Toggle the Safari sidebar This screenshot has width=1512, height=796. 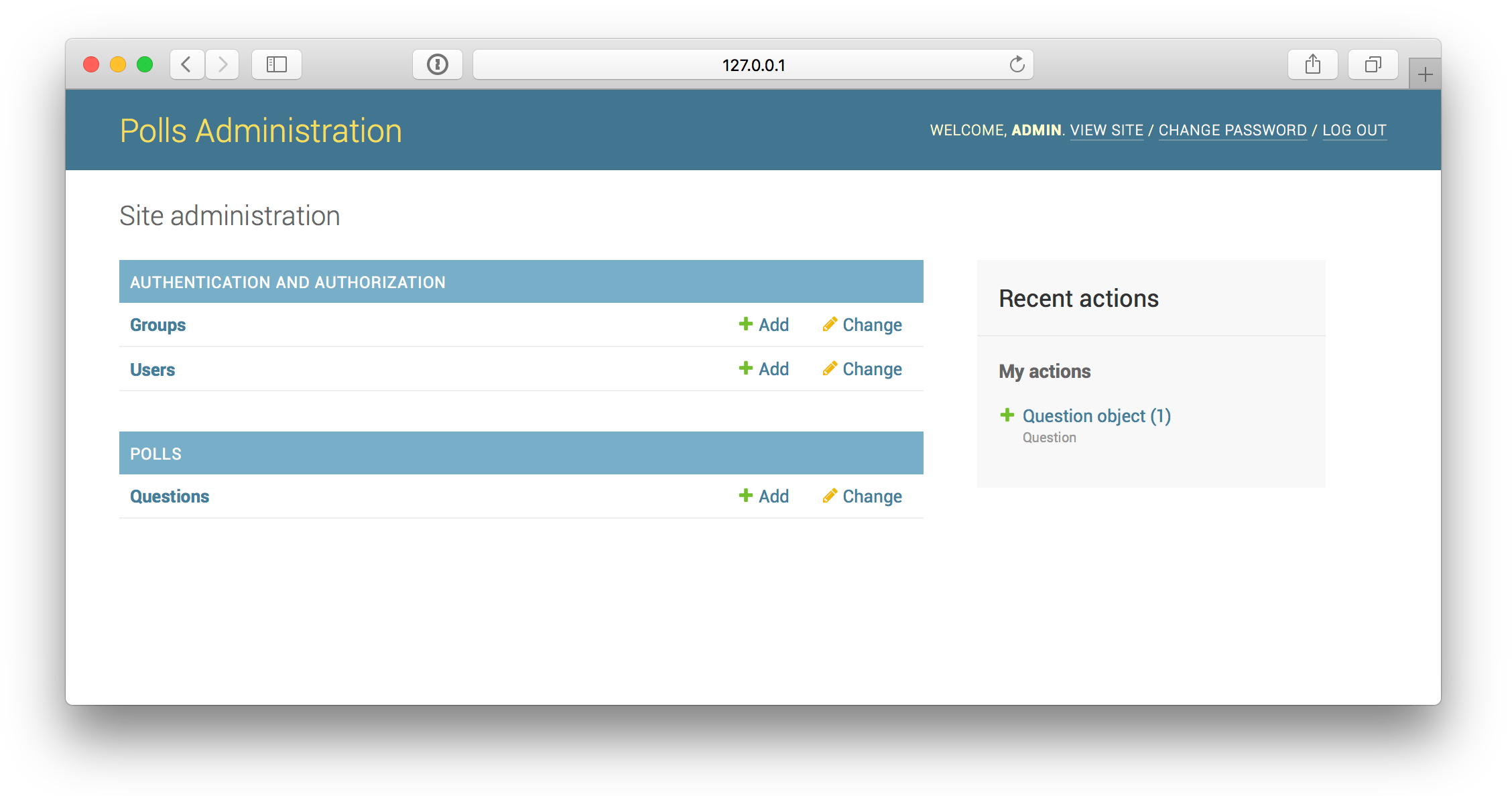[x=276, y=64]
